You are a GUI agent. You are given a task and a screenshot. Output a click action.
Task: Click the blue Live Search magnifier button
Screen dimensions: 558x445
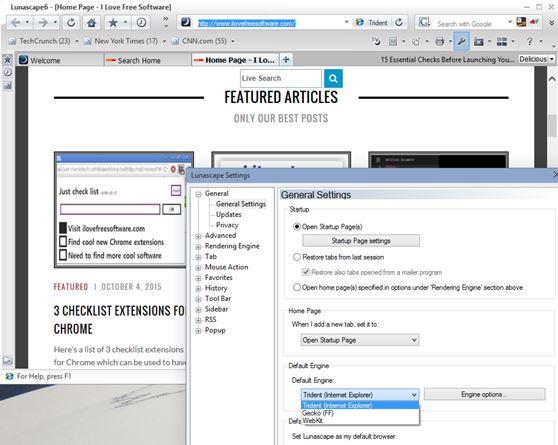click(333, 78)
